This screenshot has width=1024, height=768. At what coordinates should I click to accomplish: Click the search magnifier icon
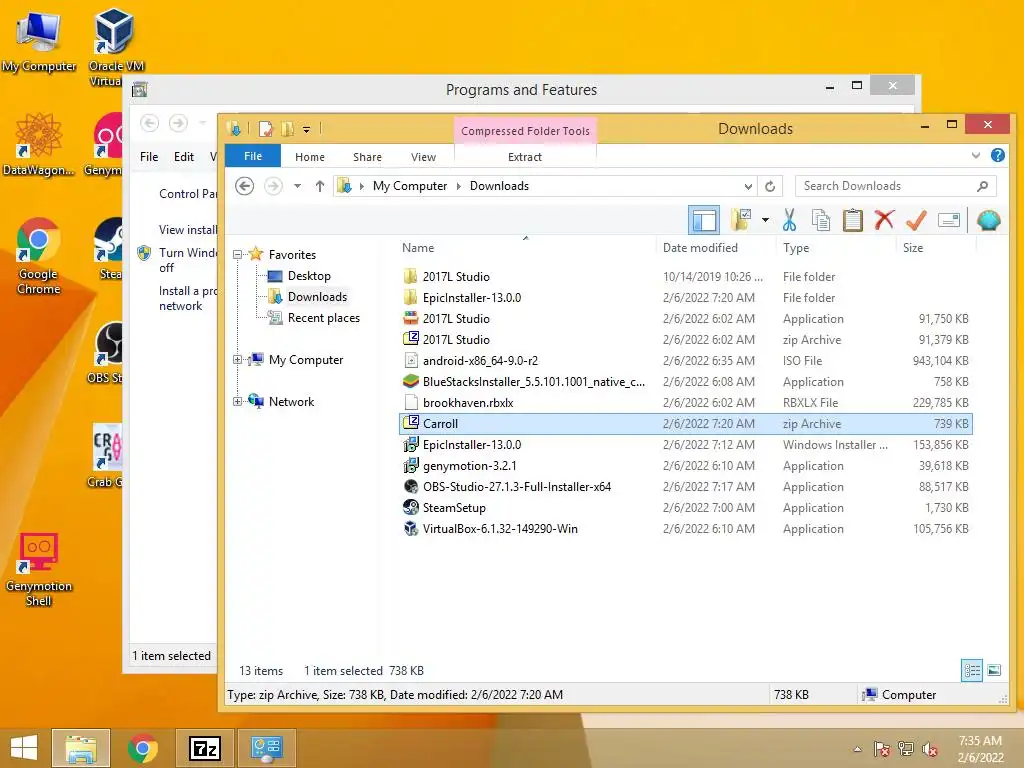(x=982, y=186)
